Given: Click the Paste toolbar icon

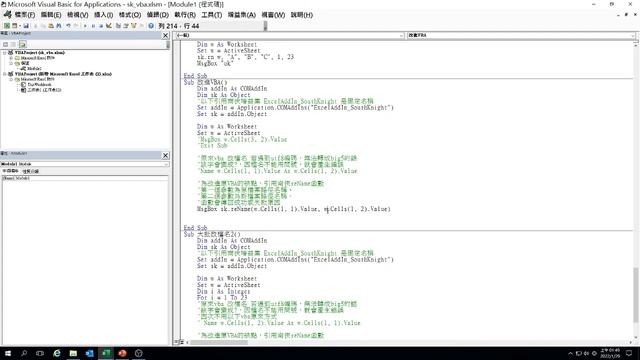Looking at the screenshot, I should click(x=51, y=26).
